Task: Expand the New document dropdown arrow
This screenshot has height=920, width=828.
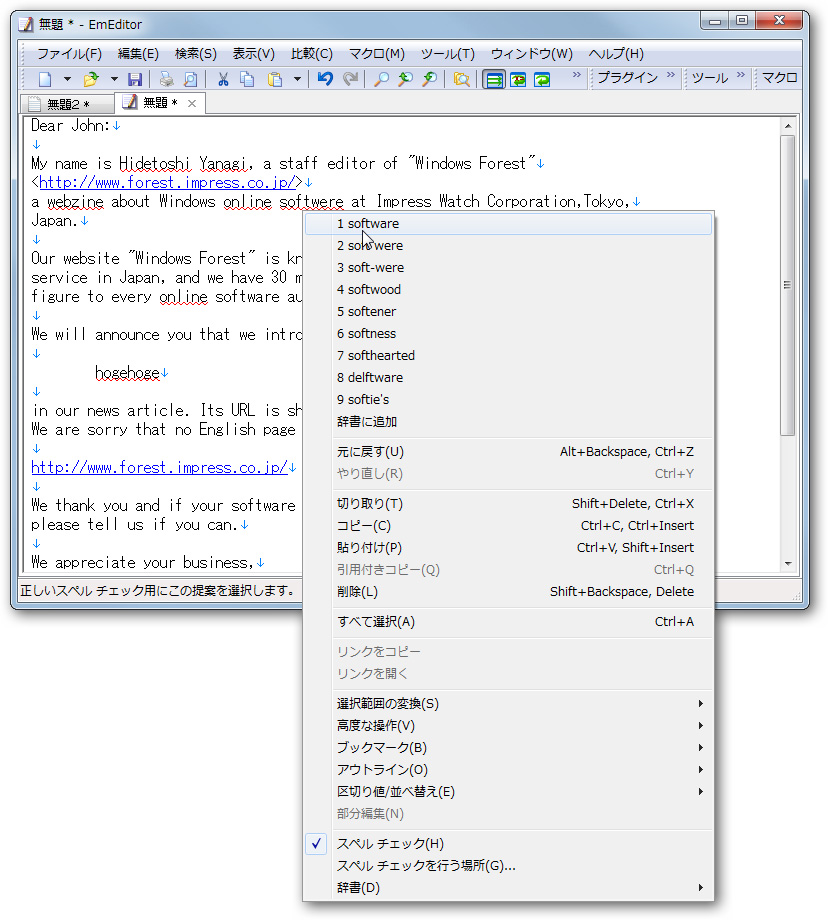Action: pos(67,79)
